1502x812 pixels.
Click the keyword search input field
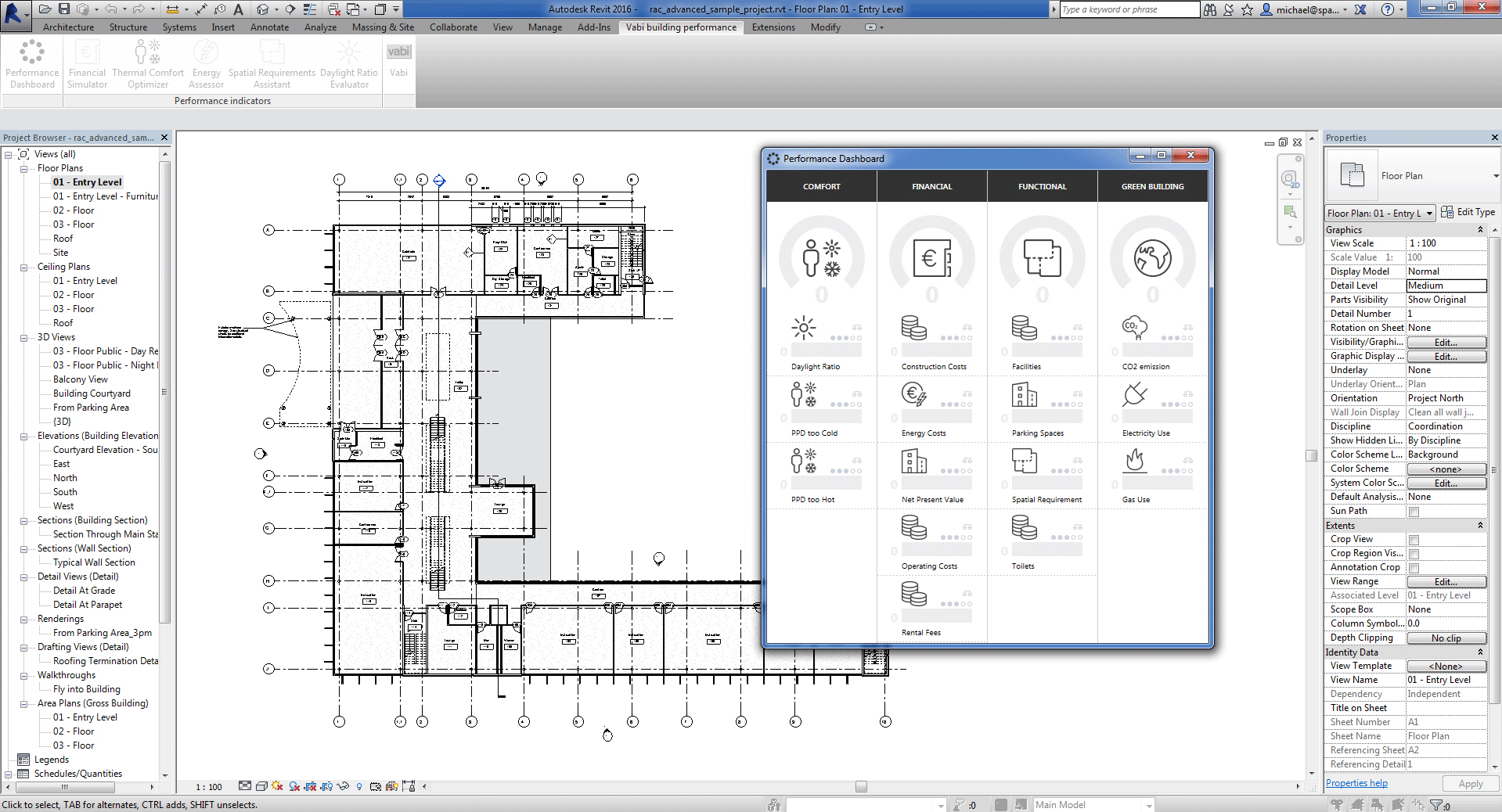[x=1129, y=9]
